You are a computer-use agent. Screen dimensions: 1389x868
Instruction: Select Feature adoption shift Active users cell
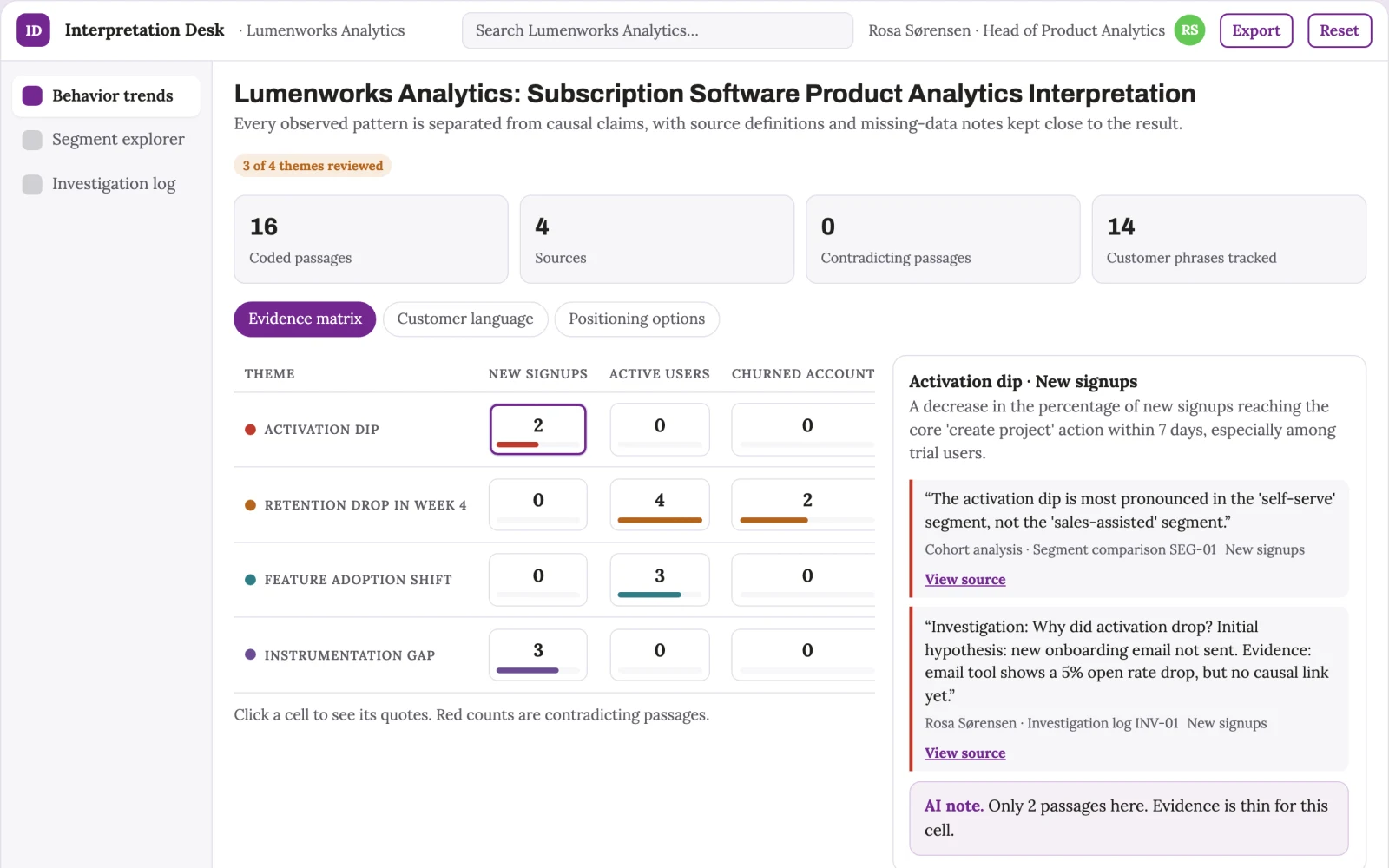click(x=660, y=580)
